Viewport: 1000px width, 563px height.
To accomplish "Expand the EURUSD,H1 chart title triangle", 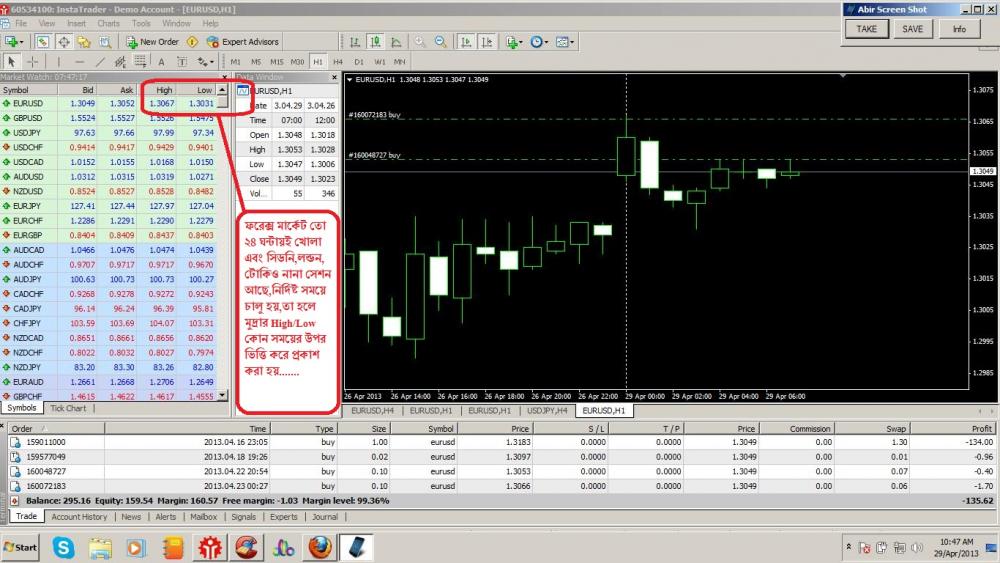I will click(349, 80).
